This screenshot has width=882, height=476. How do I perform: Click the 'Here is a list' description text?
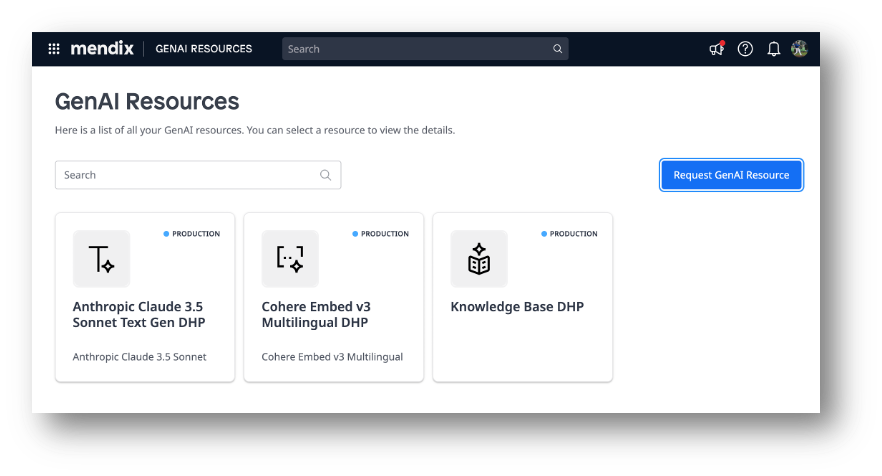(255, 130)
